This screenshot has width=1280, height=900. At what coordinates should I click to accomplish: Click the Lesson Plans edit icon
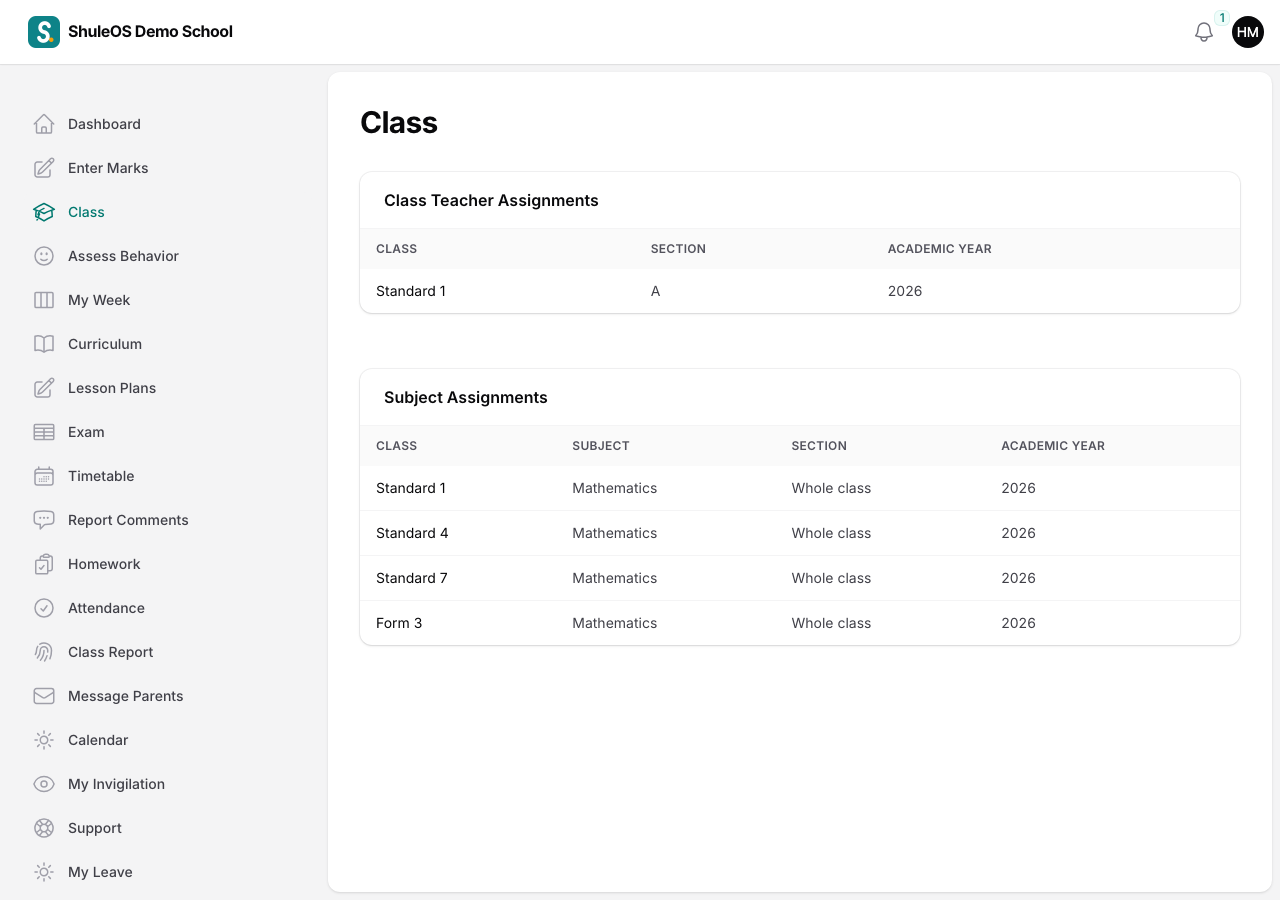pos(44,388)
